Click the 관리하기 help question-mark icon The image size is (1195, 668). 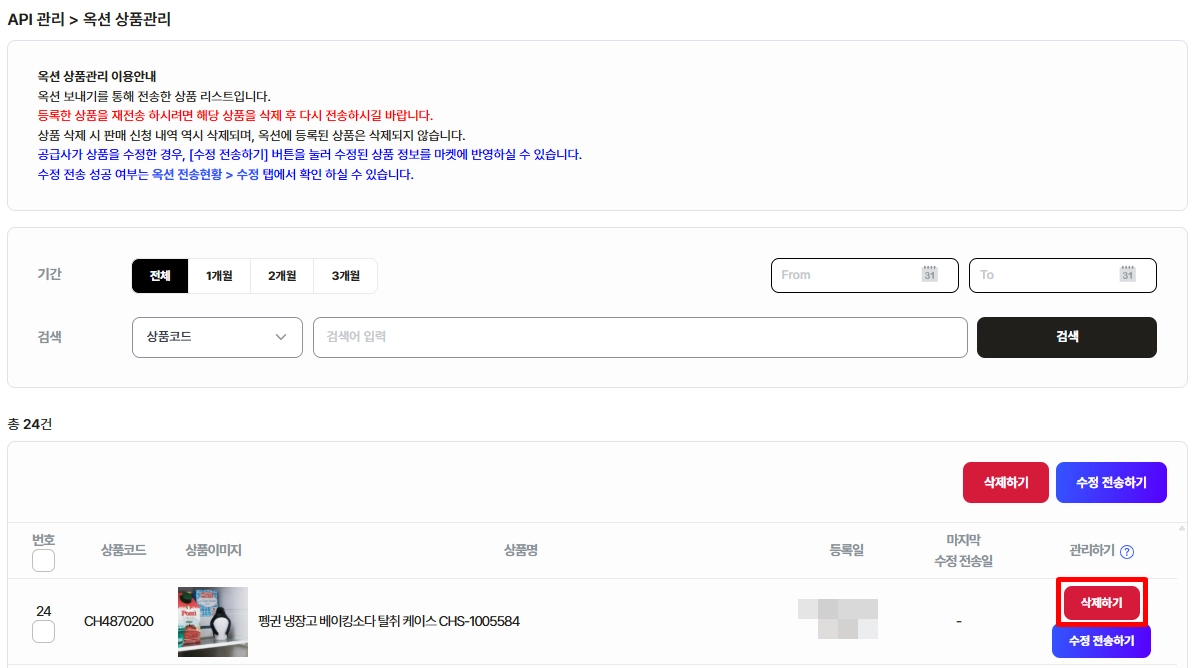1127,551
